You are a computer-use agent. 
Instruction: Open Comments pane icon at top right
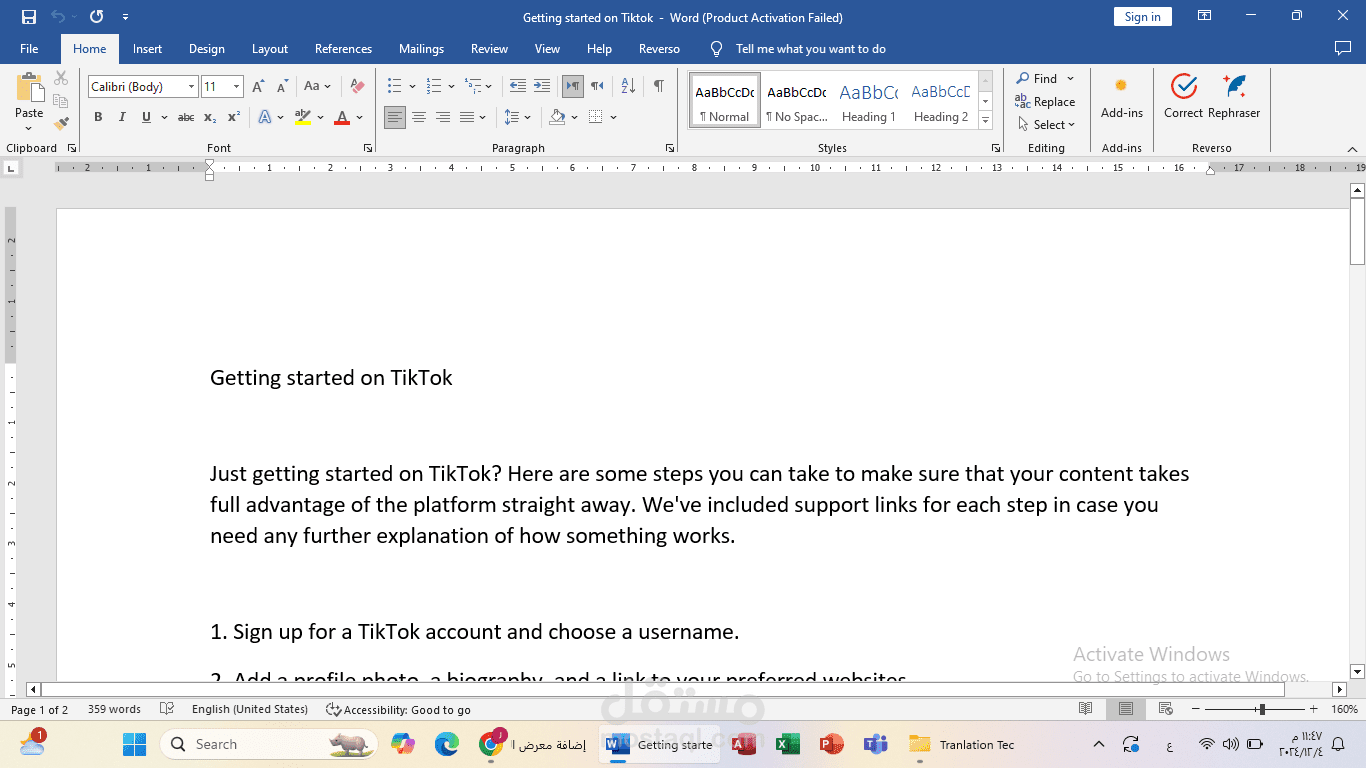coord(1343,48)
